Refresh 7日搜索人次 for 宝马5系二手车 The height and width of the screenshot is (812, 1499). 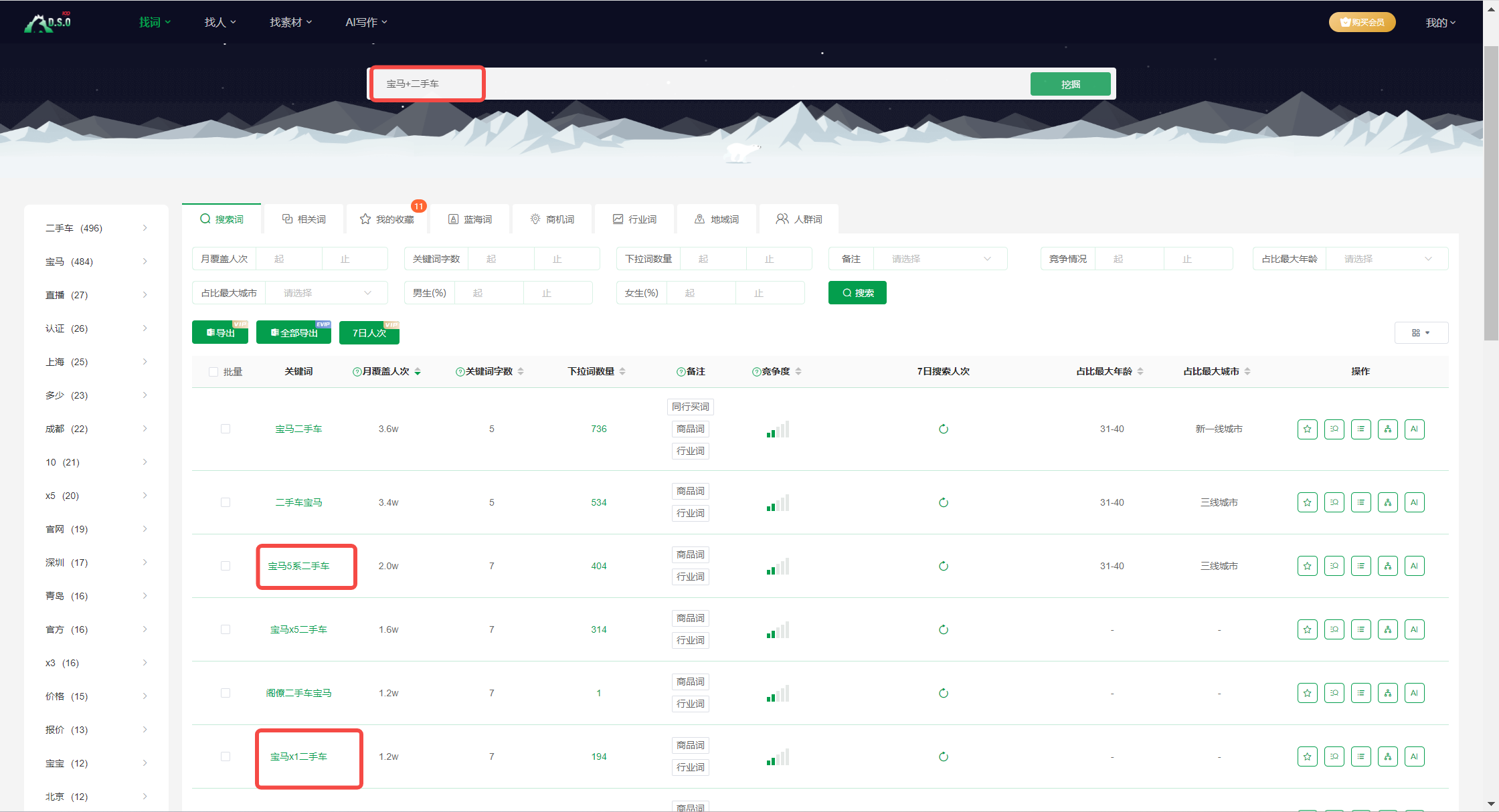click(x=944, y=566)
